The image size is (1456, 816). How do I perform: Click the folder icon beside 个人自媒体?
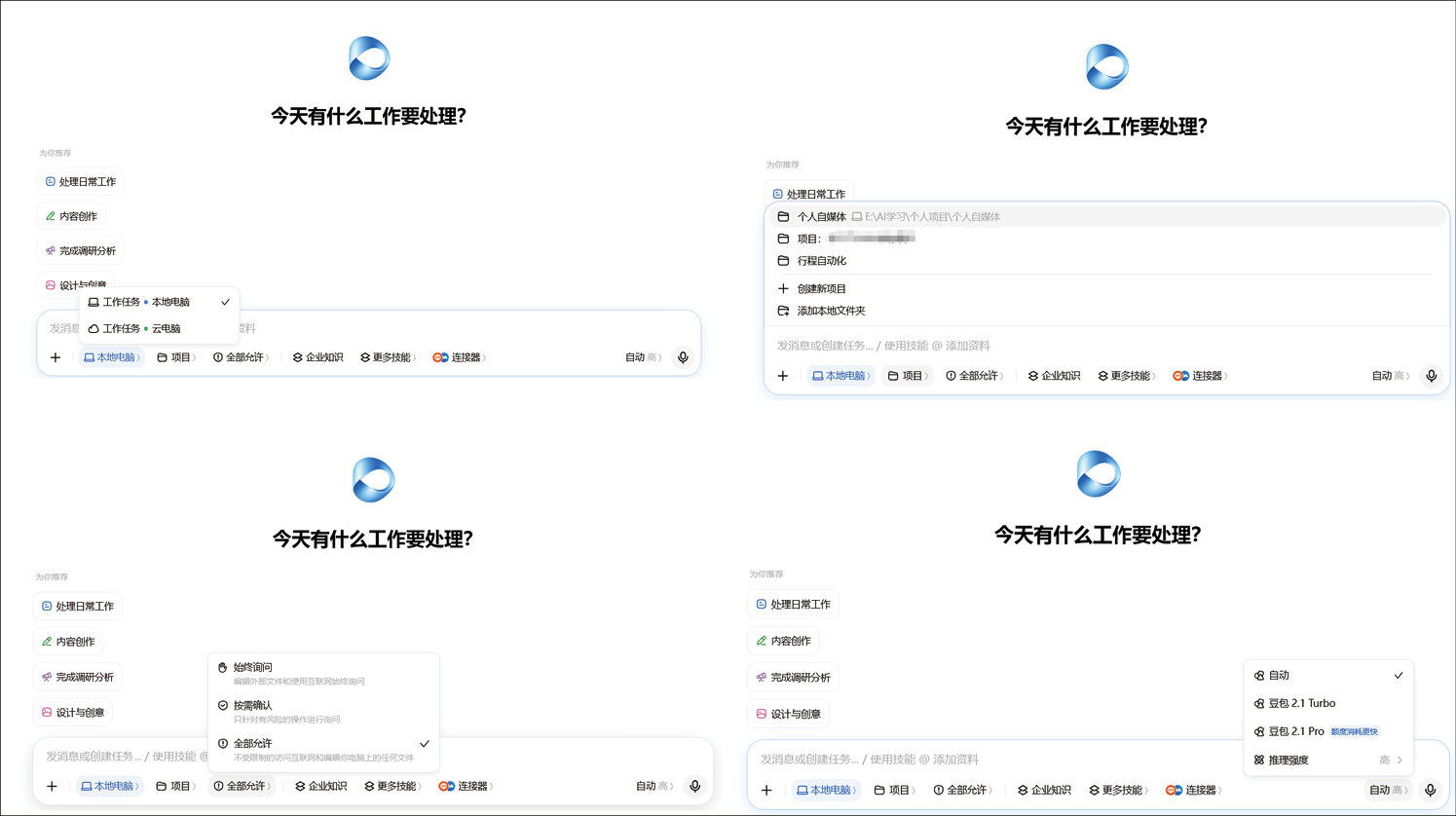coord(783,217)
